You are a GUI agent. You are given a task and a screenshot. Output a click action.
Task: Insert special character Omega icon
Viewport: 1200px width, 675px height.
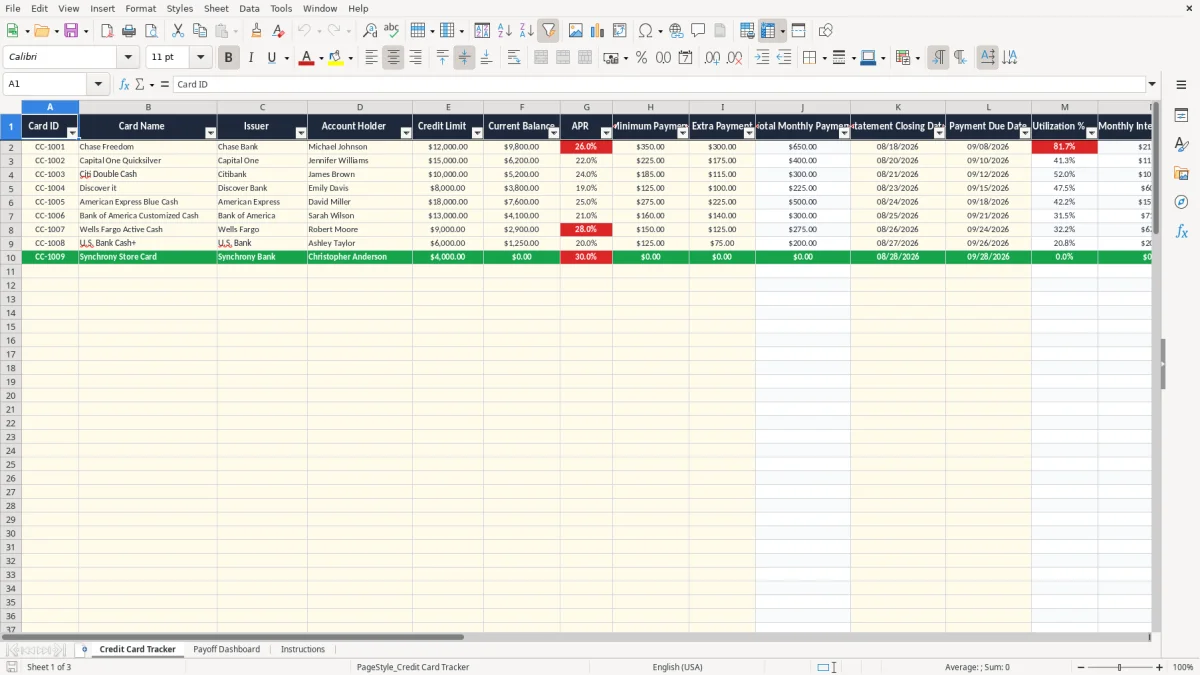(x=646, y=31)
